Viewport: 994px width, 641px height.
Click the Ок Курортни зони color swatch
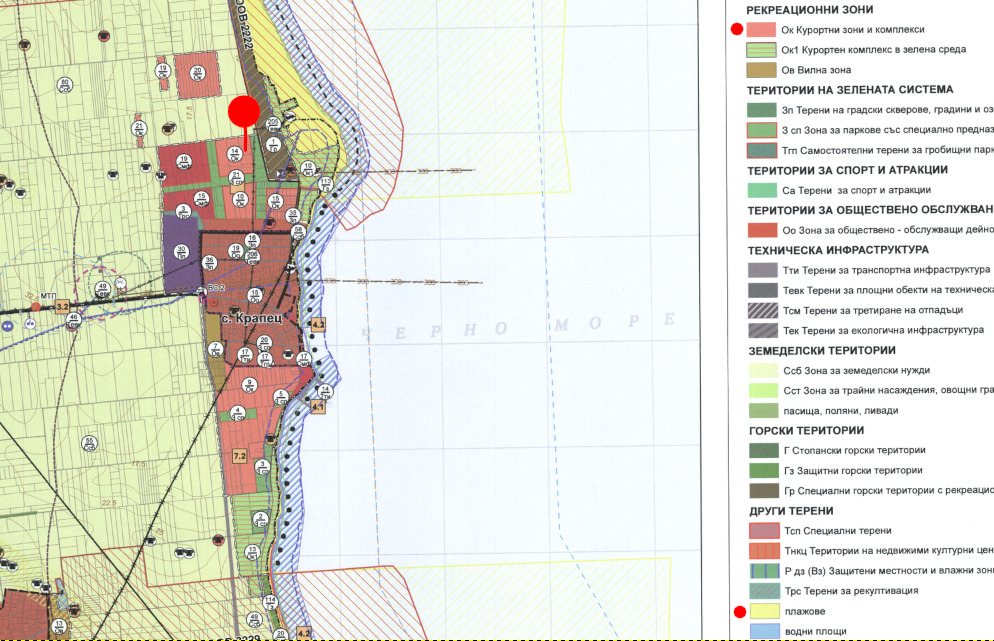tap(762, 30)
